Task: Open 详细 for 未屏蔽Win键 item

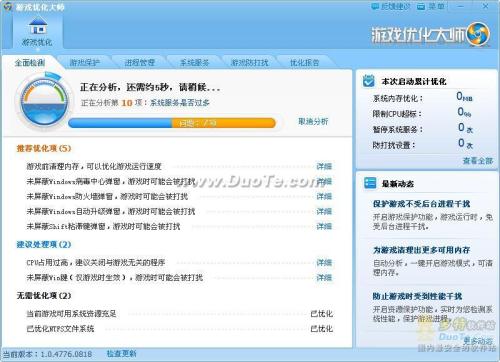Action: click(x=324, y=278)
